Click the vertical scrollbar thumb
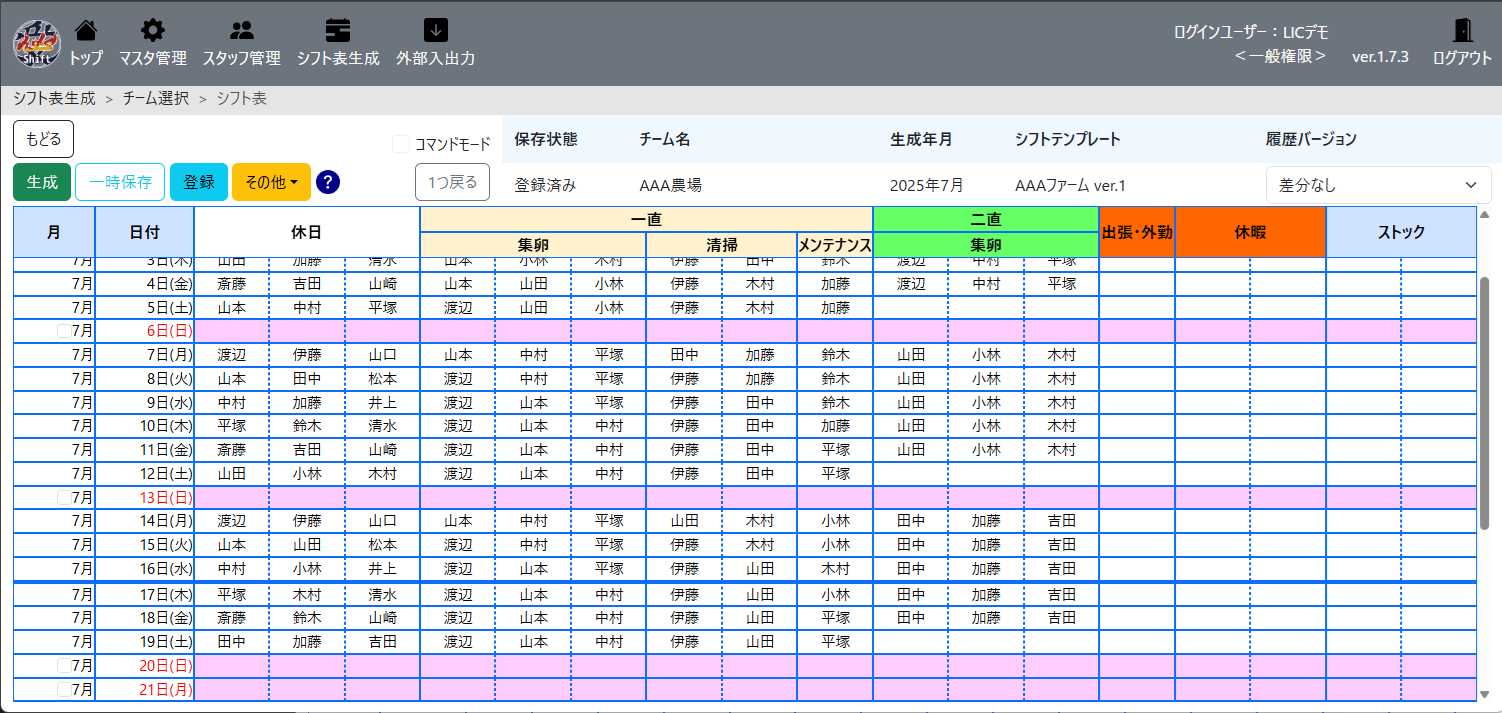The height and width of the screenshot is (713, 1502). tap(1484, 402)
